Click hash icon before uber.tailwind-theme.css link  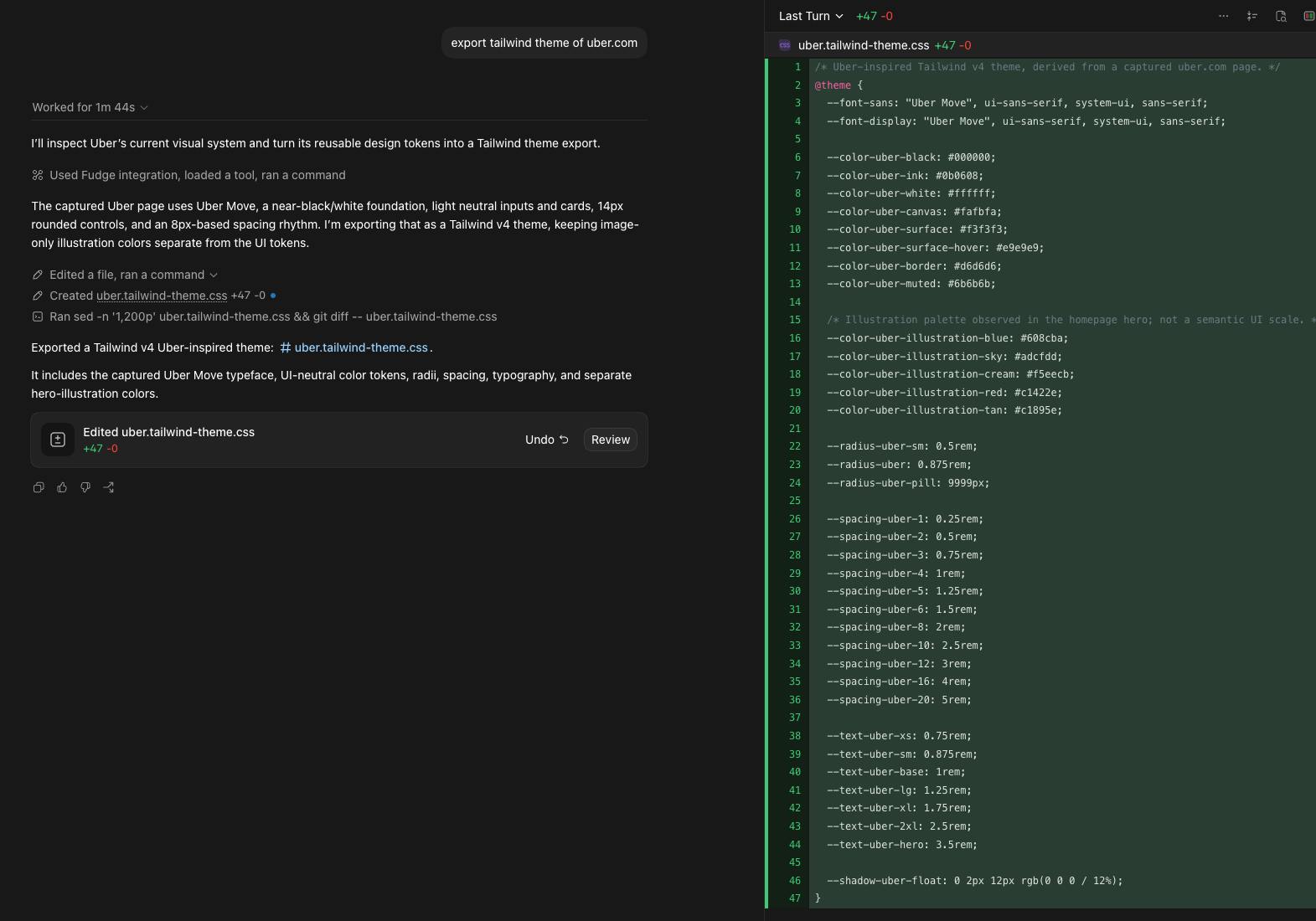tap(286, 347)
